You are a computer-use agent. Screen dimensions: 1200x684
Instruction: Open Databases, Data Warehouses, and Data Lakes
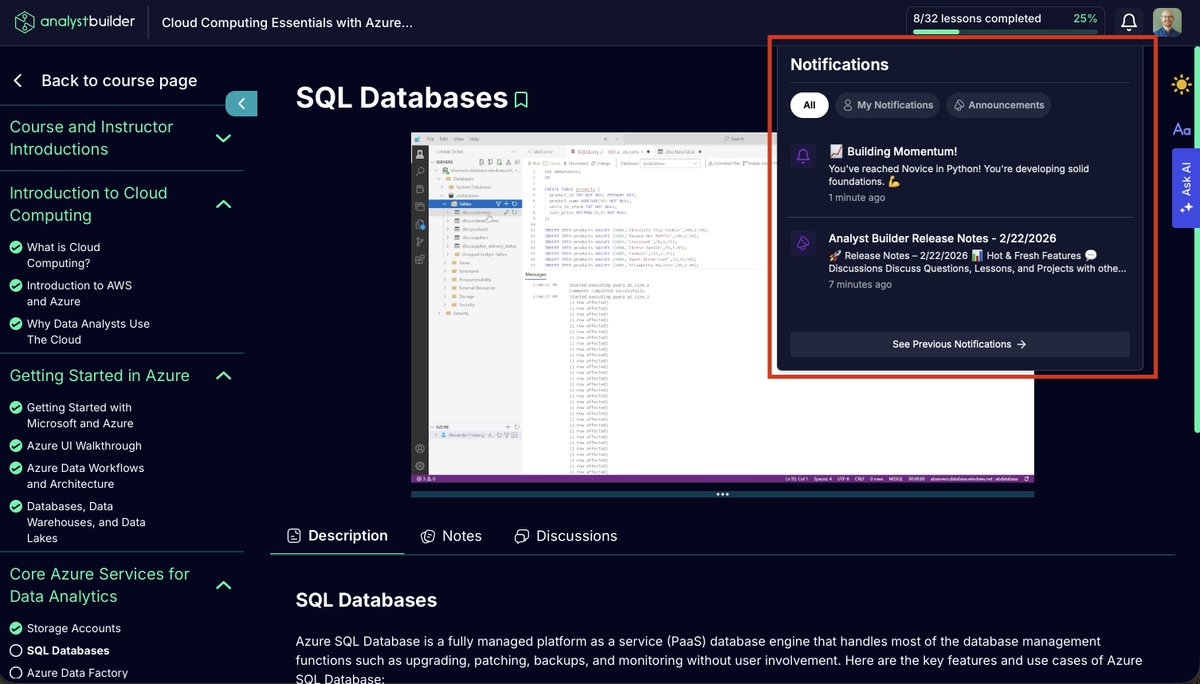86,522
